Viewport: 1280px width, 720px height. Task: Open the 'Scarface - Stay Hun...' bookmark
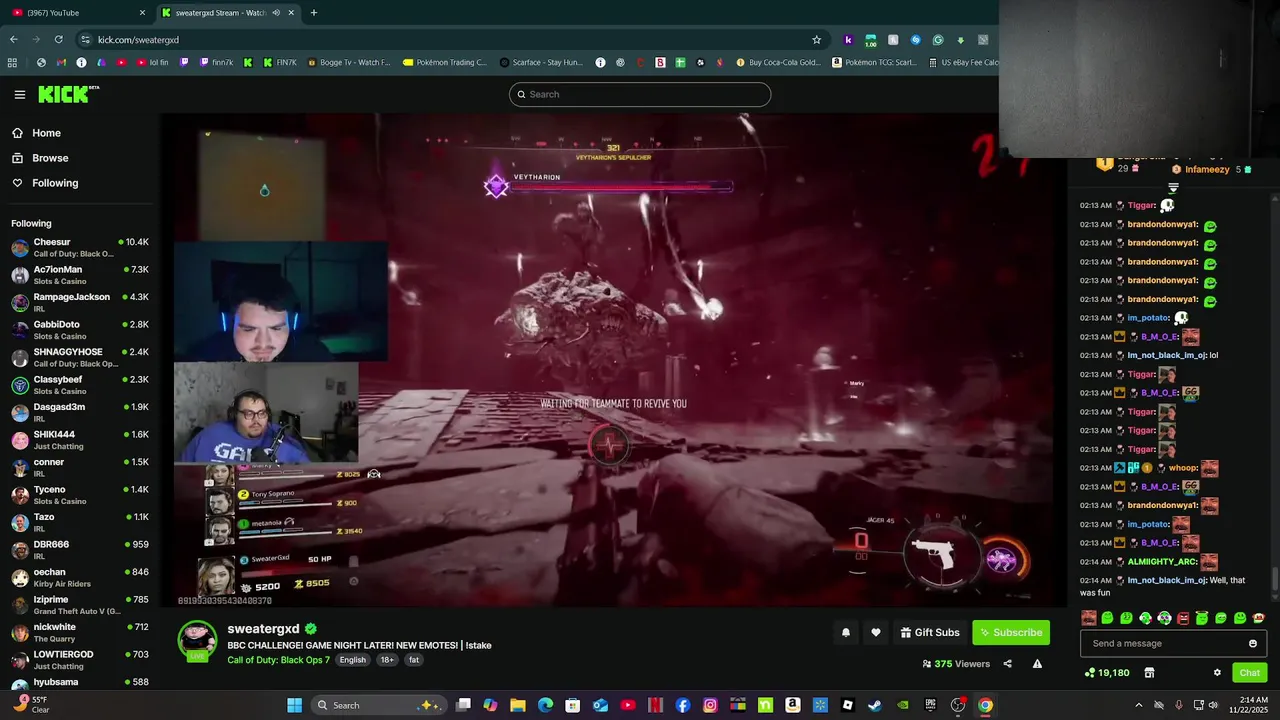point(540,62)
